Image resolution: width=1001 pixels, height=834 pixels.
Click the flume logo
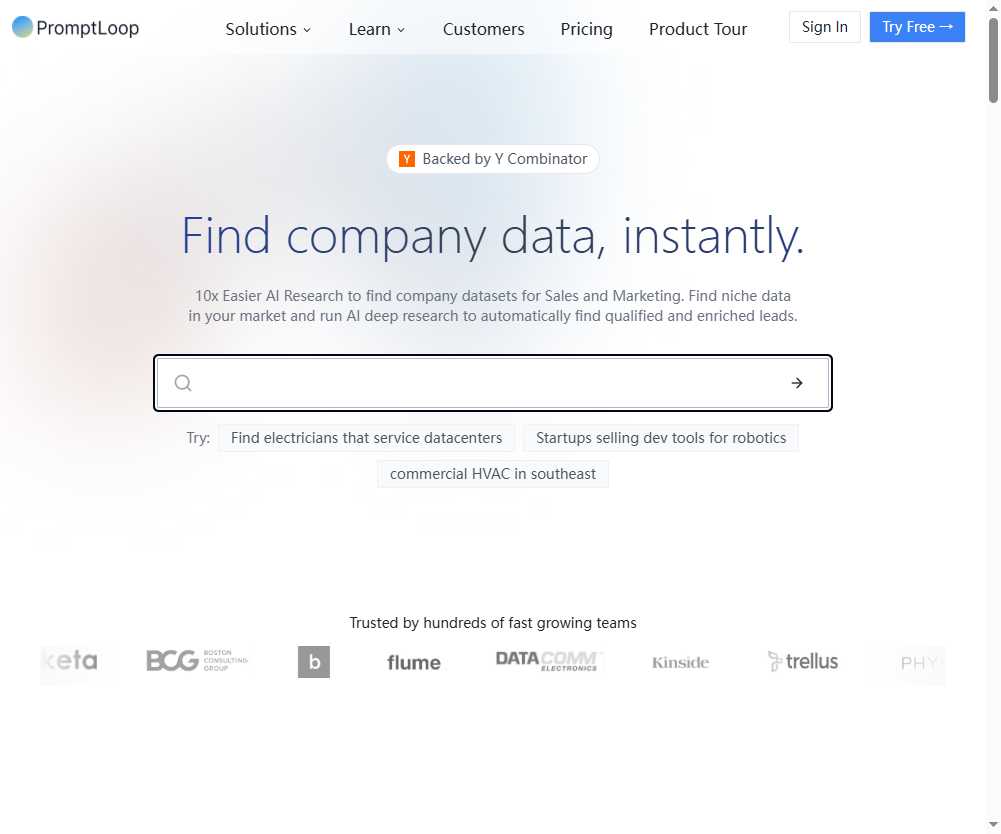point(414,662)
